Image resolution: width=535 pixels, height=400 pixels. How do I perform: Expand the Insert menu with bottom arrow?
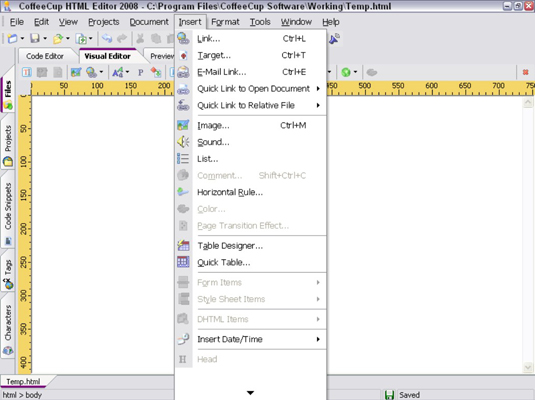coord(250,393)
